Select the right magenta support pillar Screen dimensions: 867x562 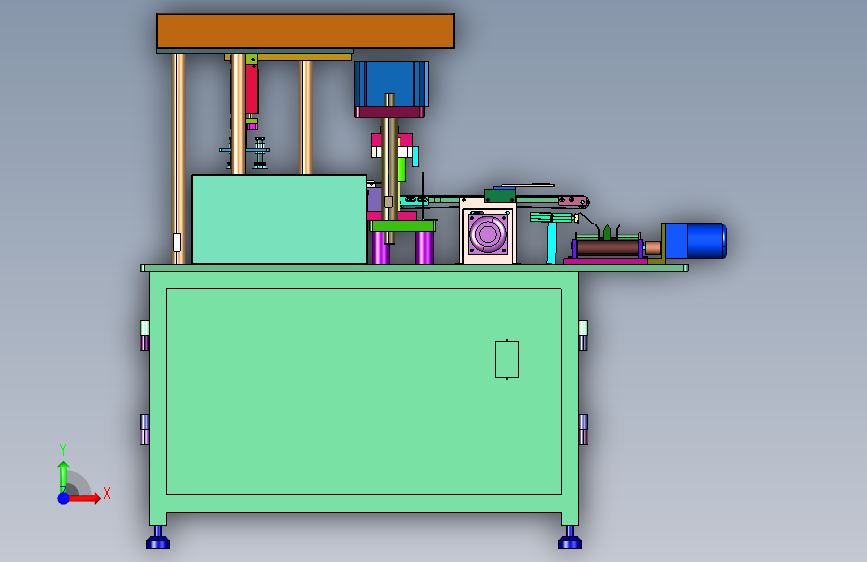pyautogui.click(x=424, y=248)
